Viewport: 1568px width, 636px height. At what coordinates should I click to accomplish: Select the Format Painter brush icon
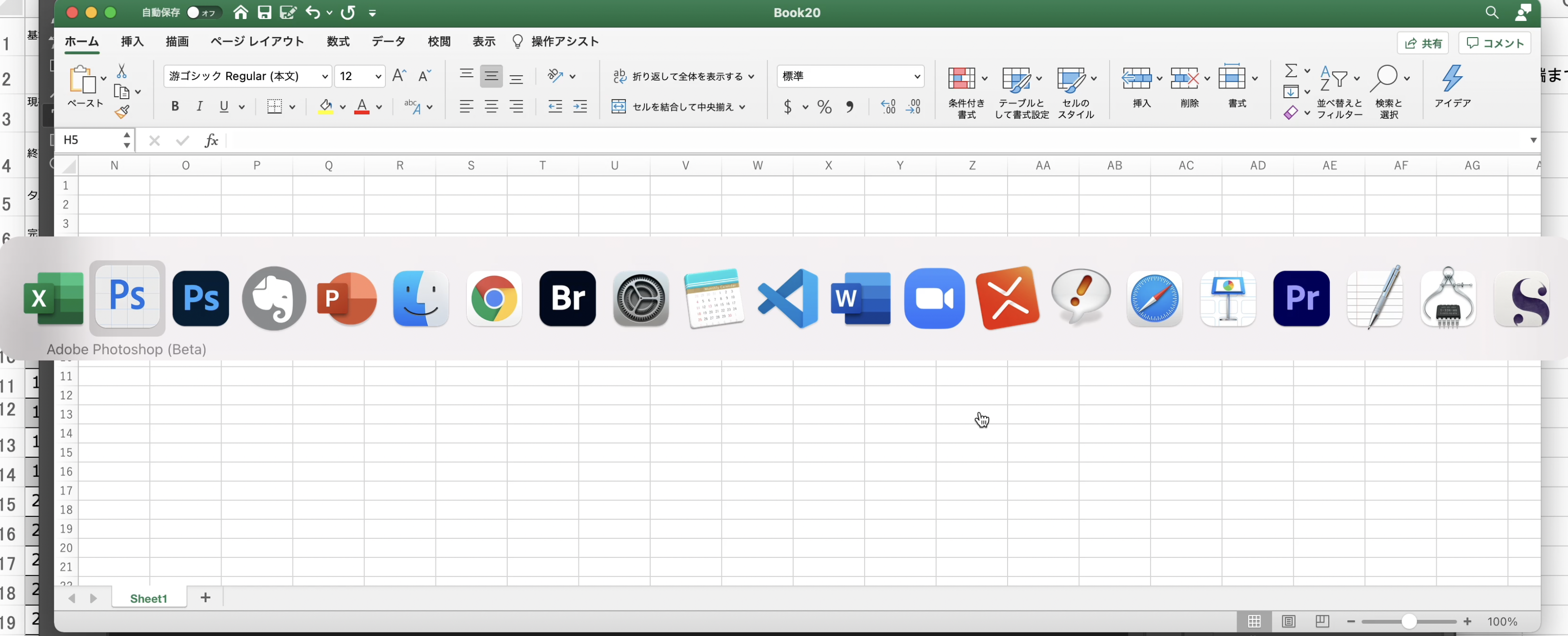point(122,111)
